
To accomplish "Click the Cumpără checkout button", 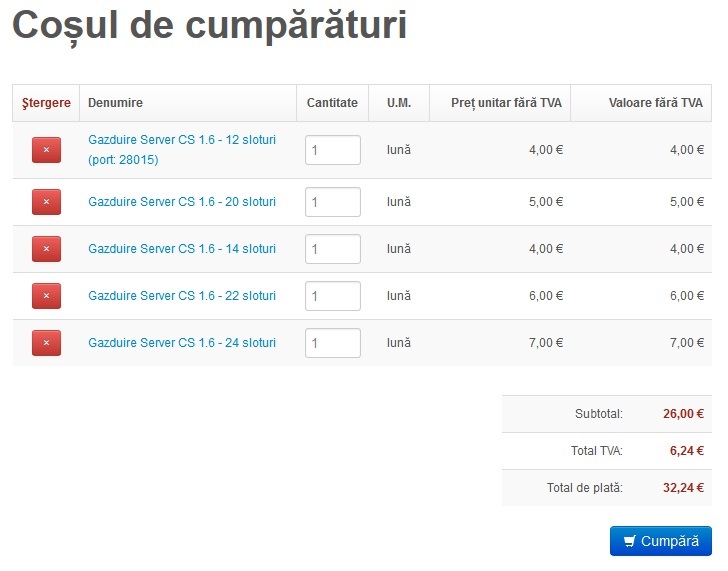I will click(x=661, y=541).
